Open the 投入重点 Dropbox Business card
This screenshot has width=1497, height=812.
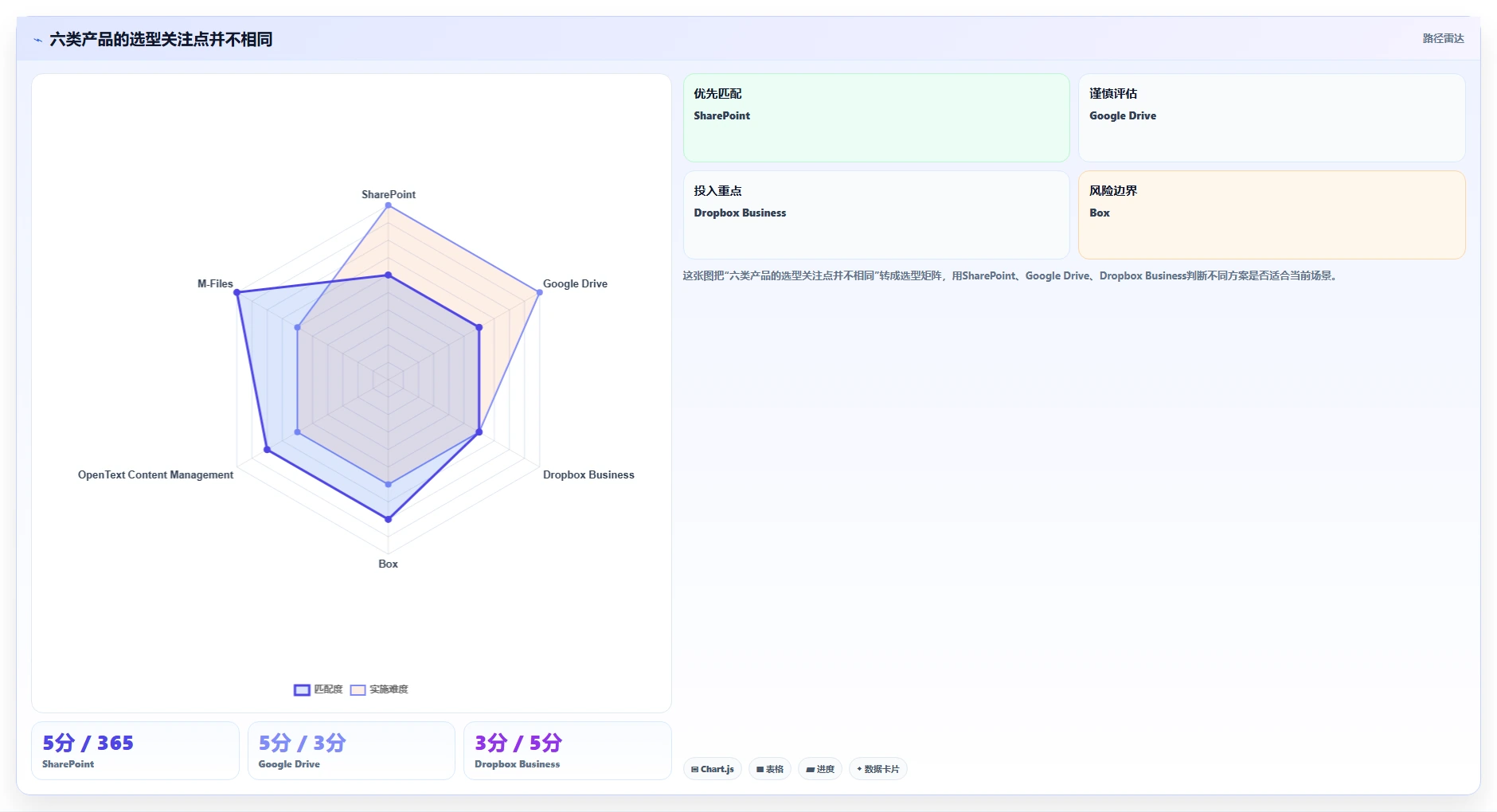click(876, 215)
